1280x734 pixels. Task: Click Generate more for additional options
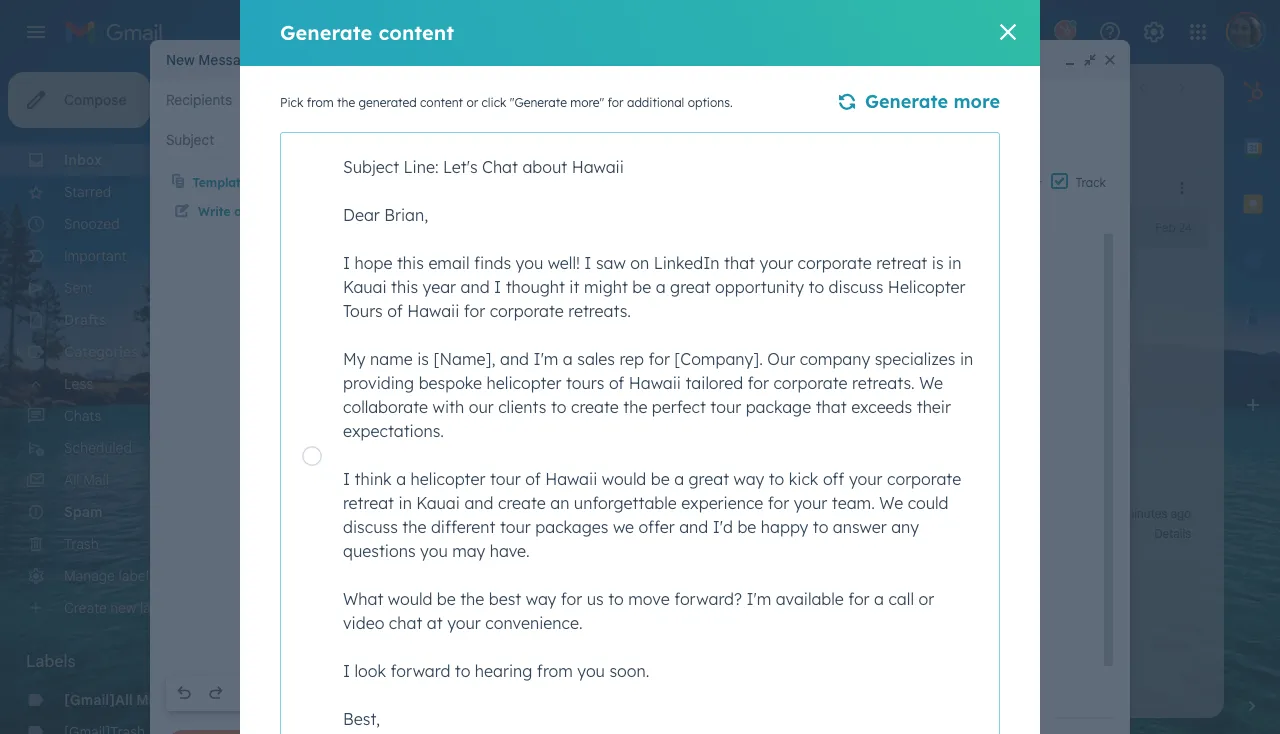918,102
